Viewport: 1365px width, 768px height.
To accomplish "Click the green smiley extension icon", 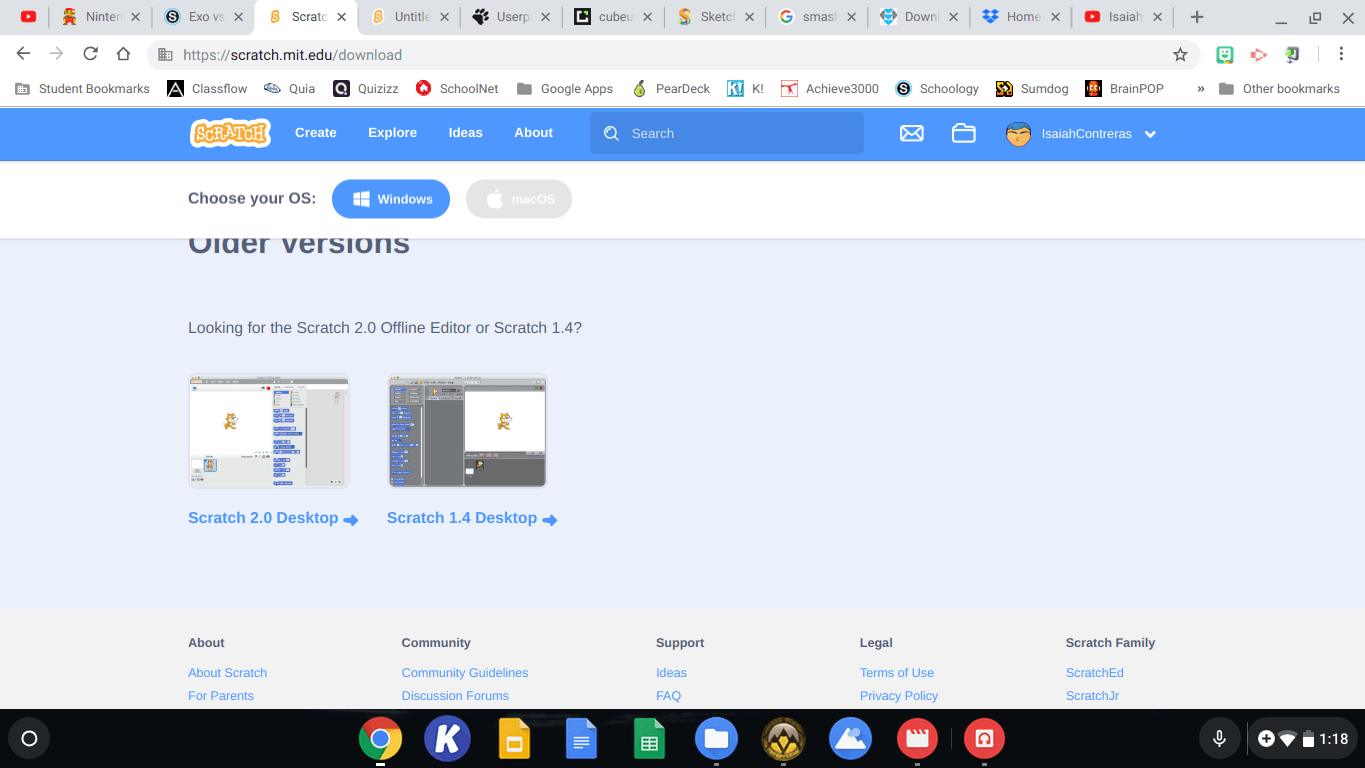I will [x=1224, y=55].
